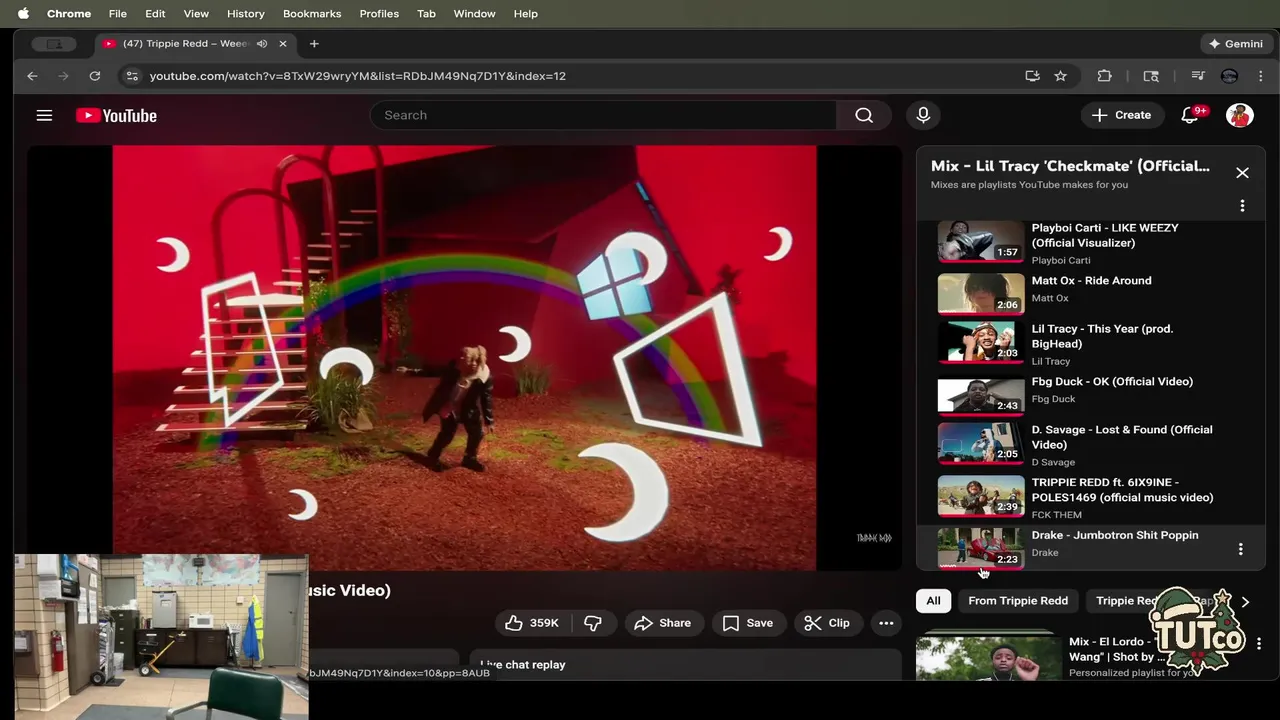1280x720 pixels.
Task: Open Chrome extensions puzzle icon
Action: pyautogui.click(x=1104, y=76)
